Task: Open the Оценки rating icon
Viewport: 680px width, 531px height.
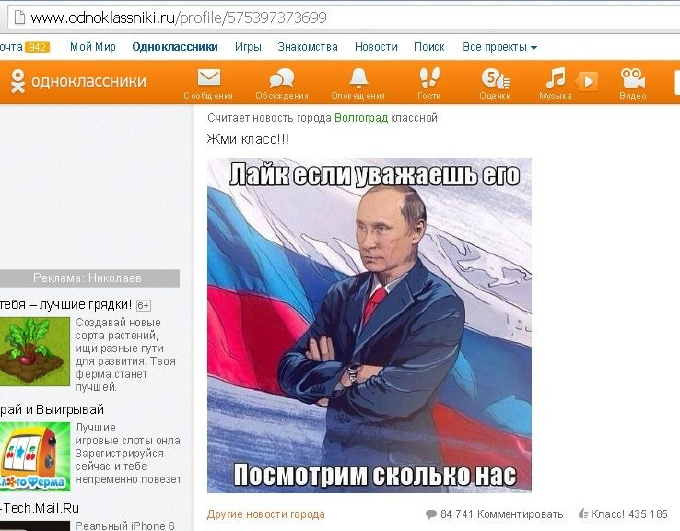Action: click(x=495, y=79)
